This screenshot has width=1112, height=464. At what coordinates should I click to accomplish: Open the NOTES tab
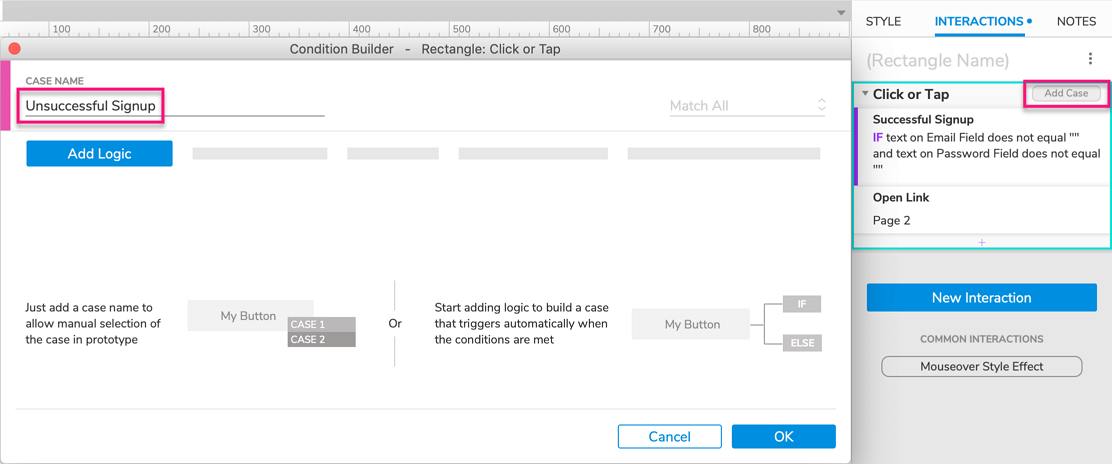1076,21
